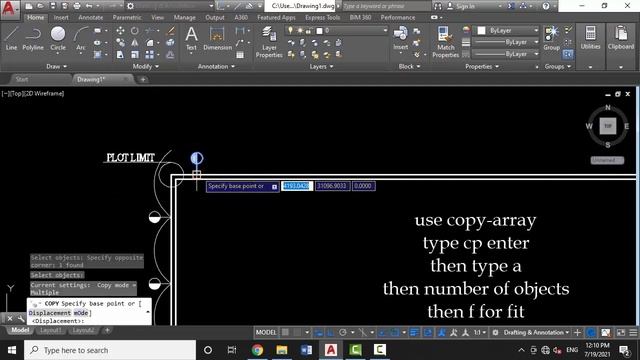The image size is (640, 360).
Task: Switch to the View ribbon tab
Action: (x=157, y=18)
